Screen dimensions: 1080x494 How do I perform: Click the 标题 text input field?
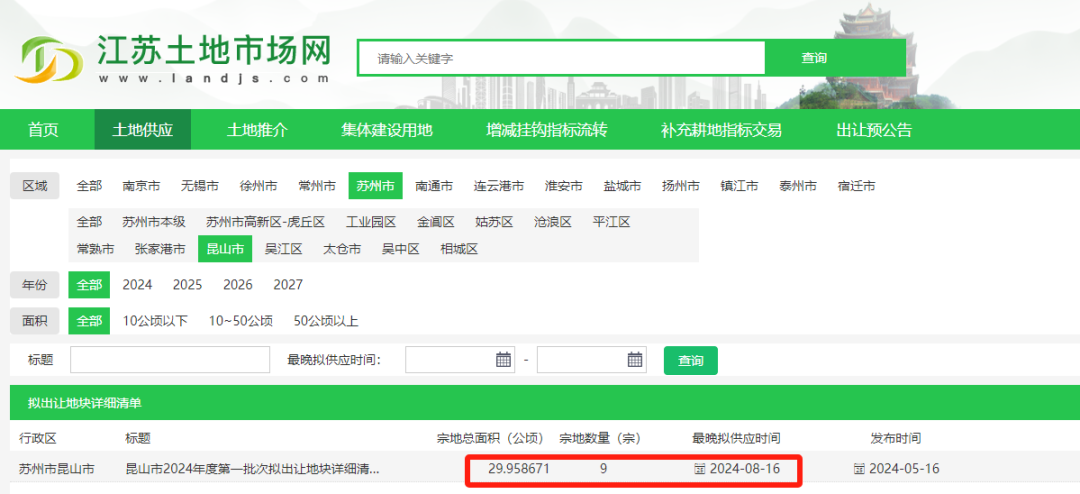pos(170,360)
